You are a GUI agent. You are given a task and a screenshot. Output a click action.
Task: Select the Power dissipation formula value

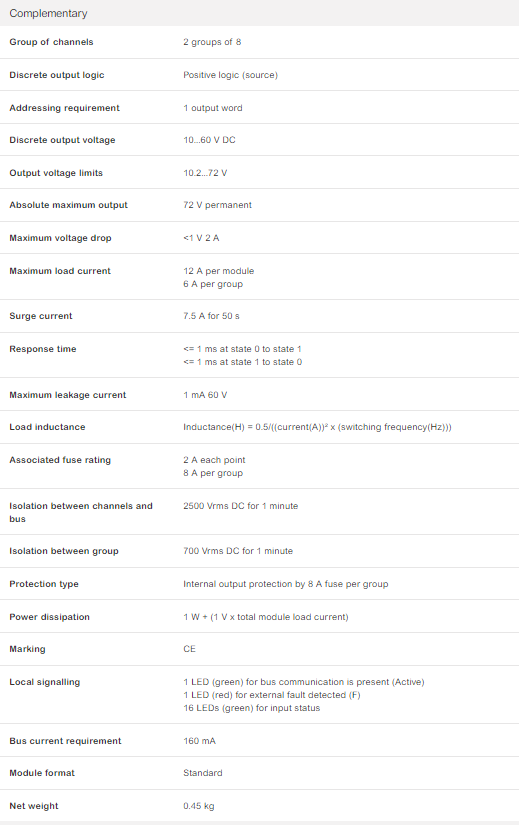point(265,617)
